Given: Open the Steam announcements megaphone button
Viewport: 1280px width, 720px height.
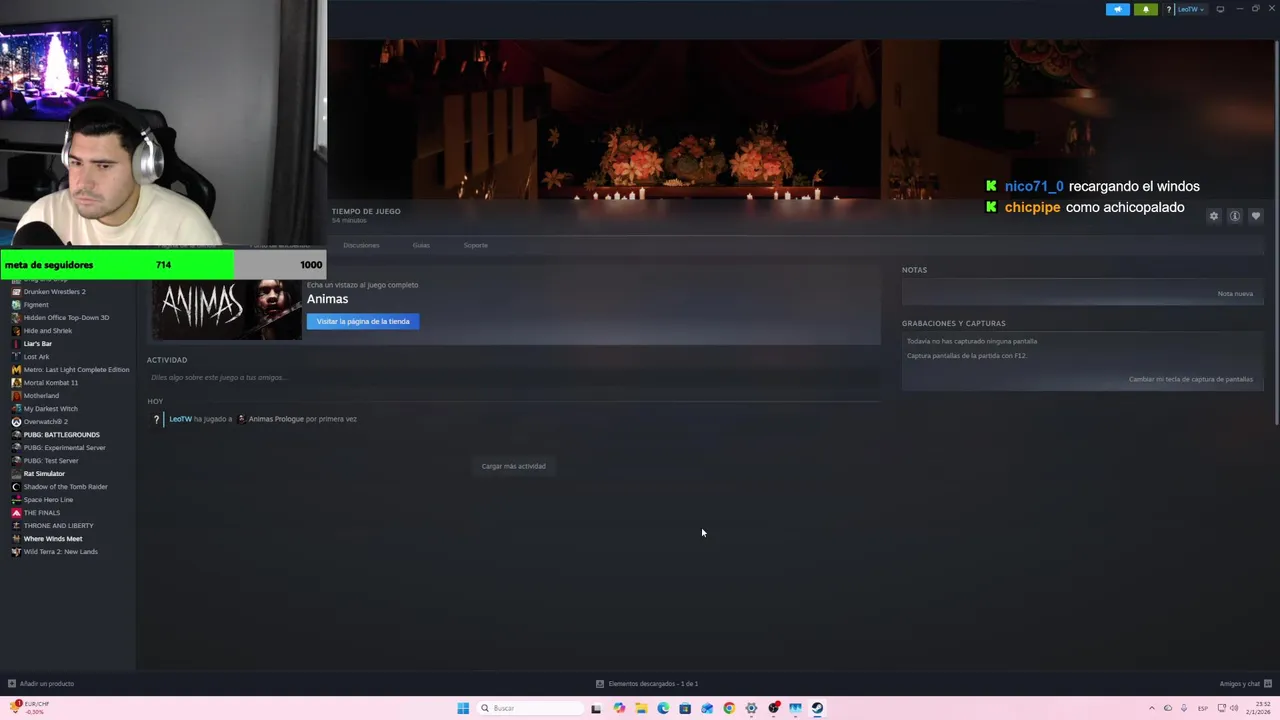Looking at the screenshot, I should click(x=1117, y=9).
